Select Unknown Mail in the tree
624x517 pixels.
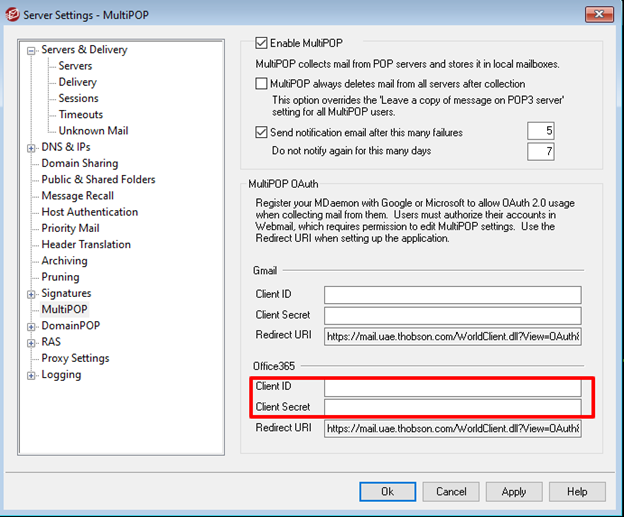tap(93, 131)
